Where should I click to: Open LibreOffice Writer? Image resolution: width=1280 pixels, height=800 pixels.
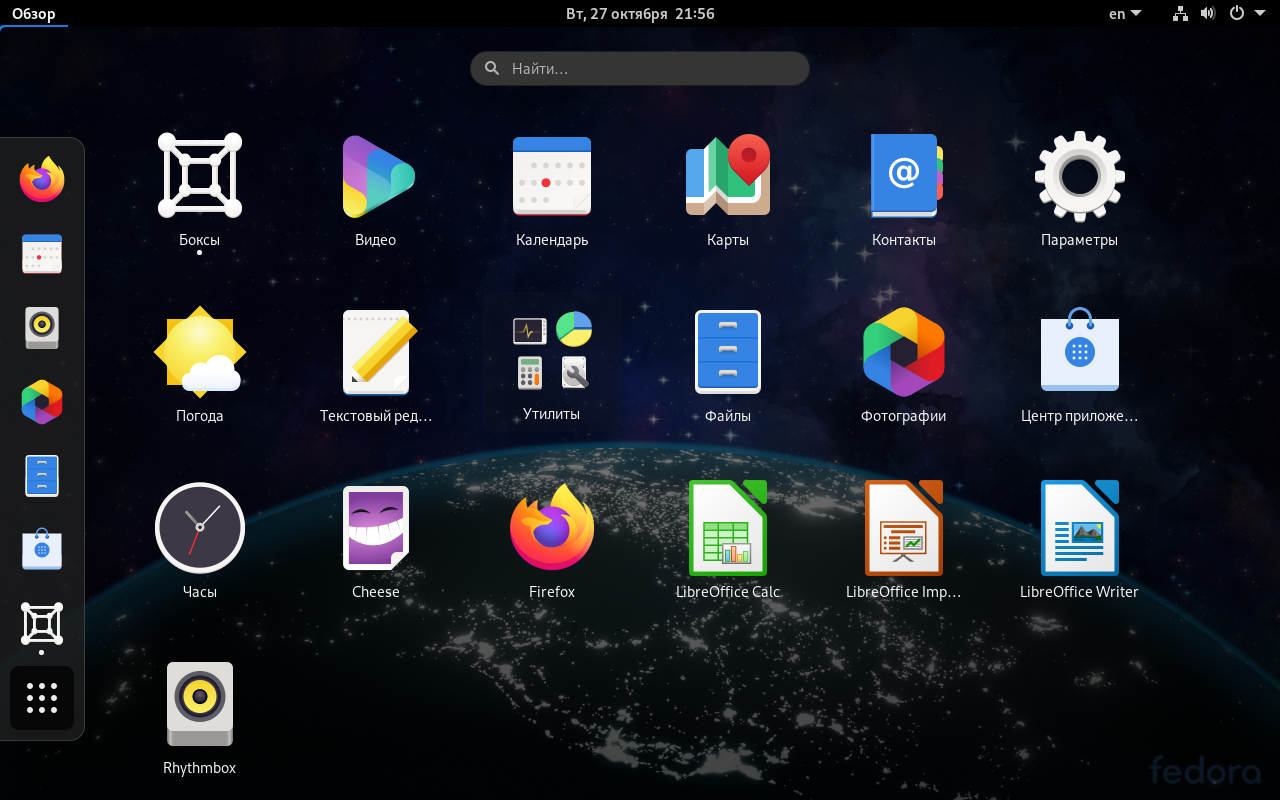1080,527
